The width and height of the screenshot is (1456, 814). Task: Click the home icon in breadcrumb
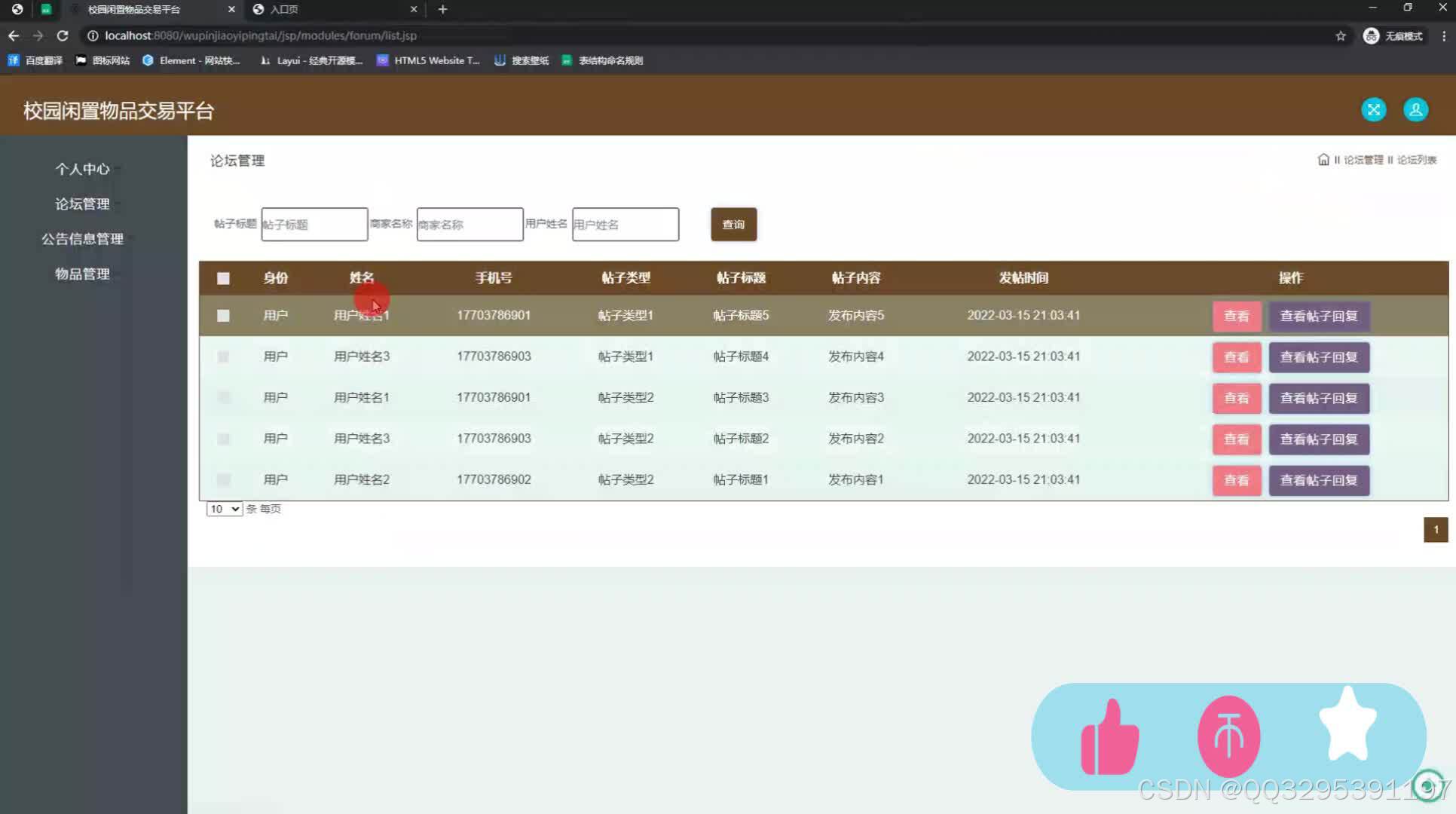pos(1323,160)
